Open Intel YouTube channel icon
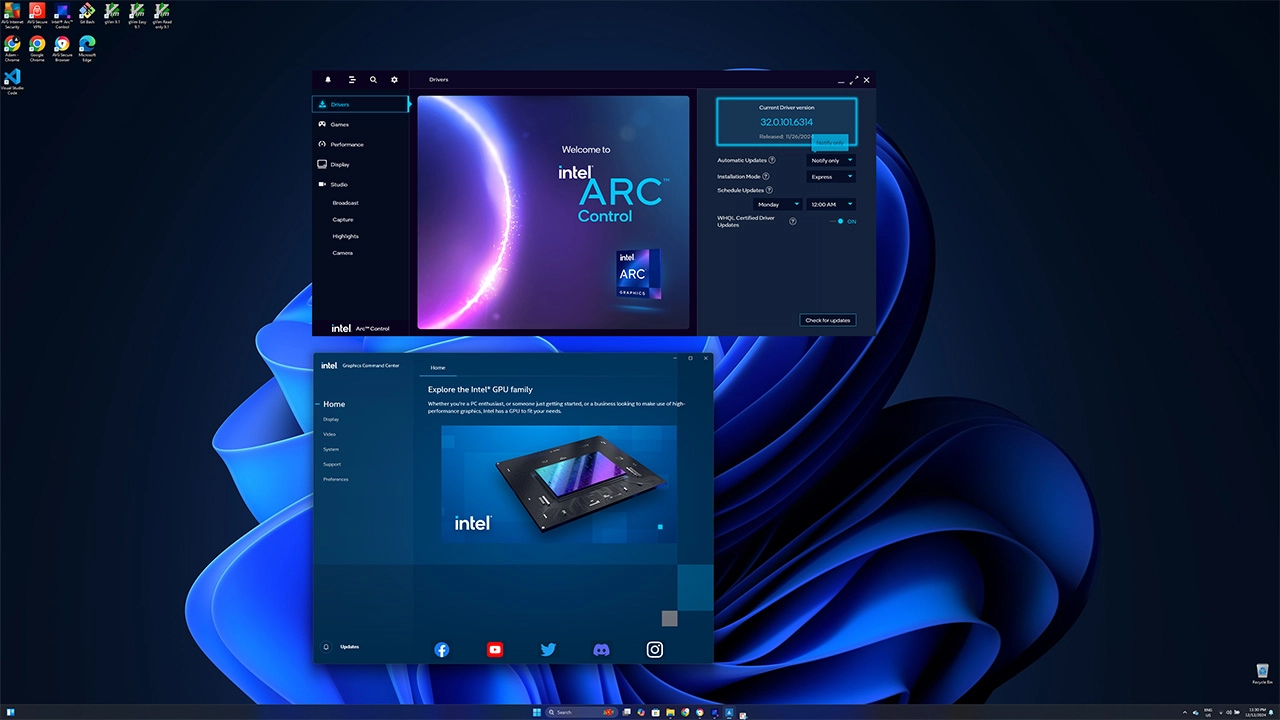 coord(495,650)
